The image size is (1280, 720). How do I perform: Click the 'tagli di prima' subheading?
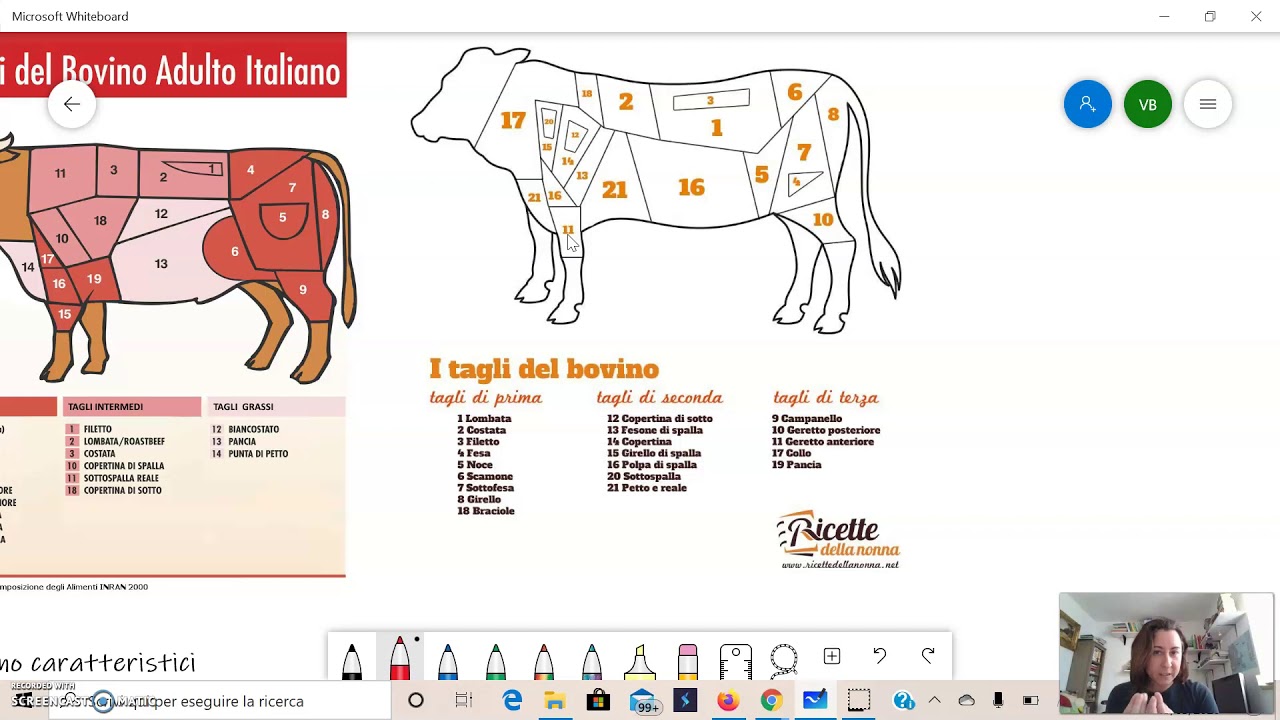485,398
